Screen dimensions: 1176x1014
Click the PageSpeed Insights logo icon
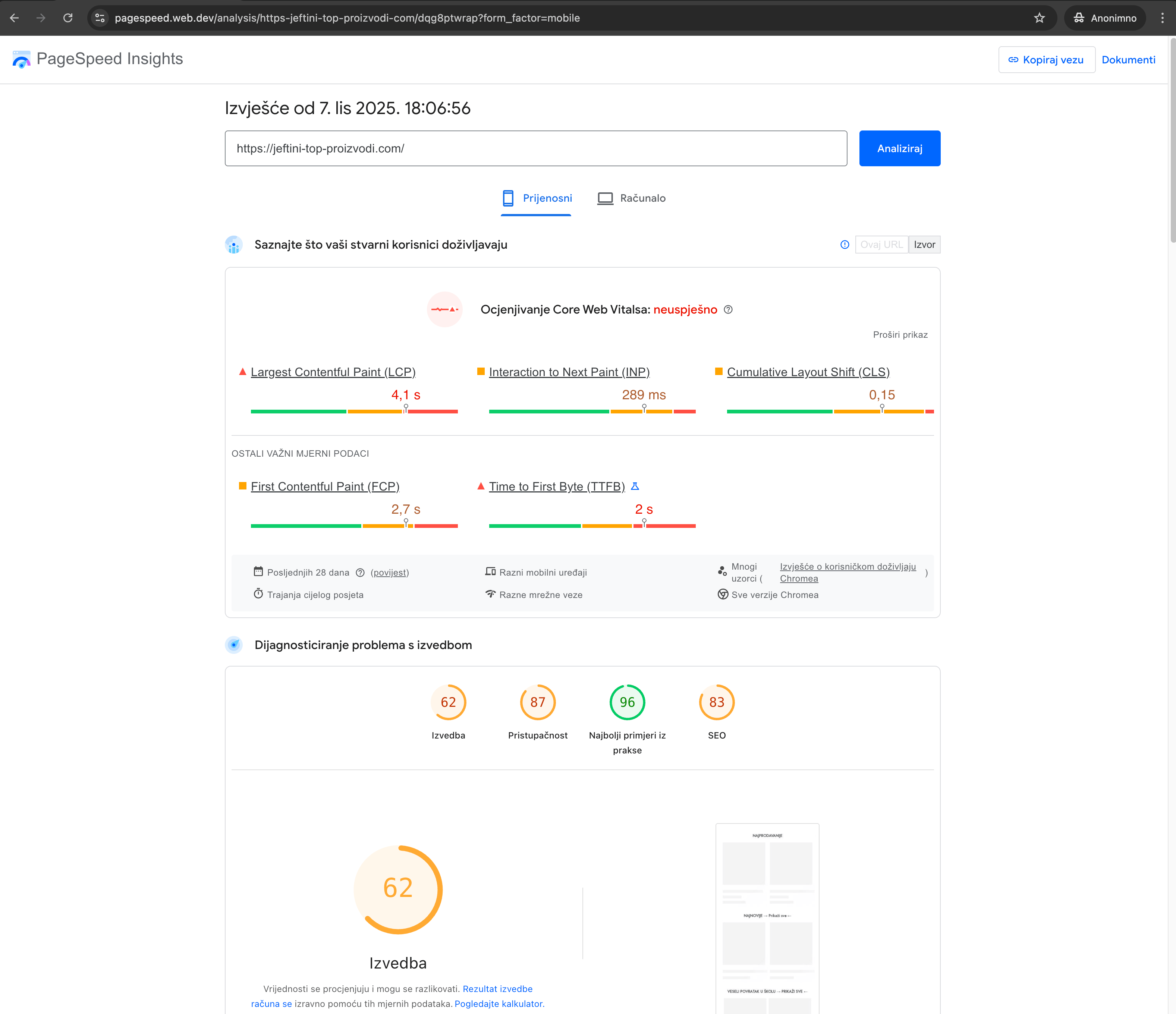tap(22, 59)
